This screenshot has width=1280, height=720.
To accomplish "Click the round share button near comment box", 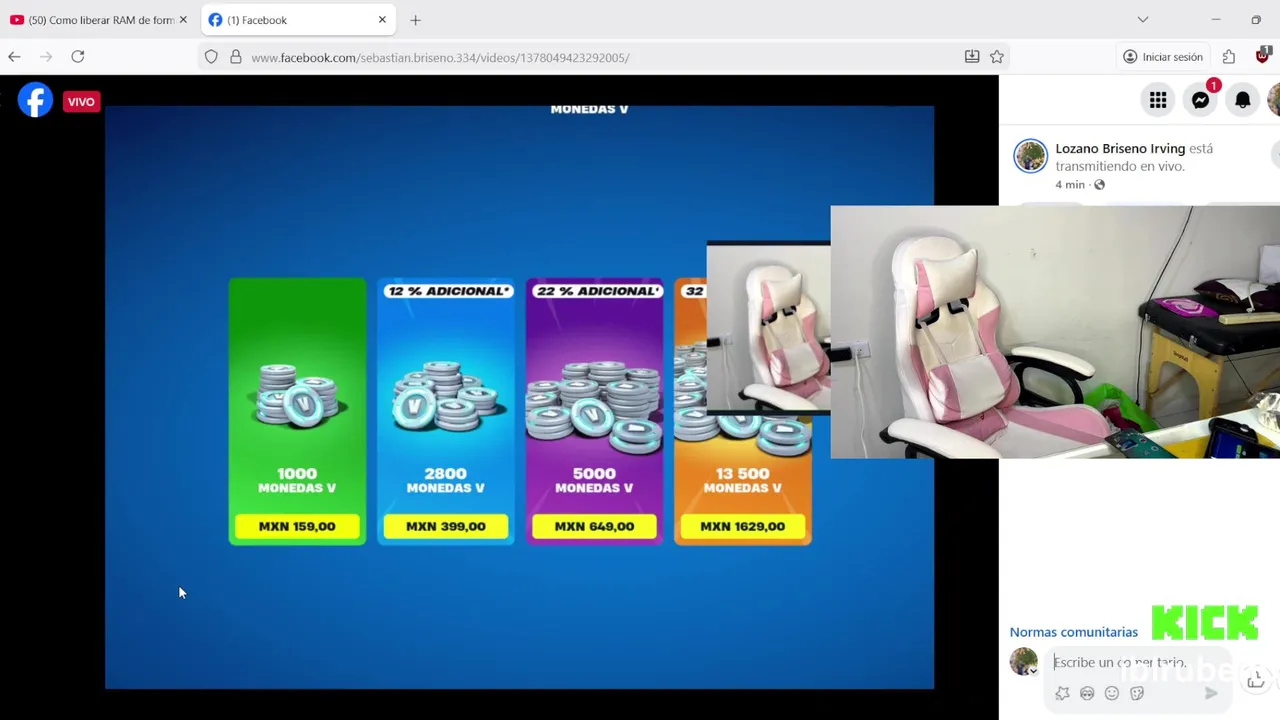I will click(1256, 680).
